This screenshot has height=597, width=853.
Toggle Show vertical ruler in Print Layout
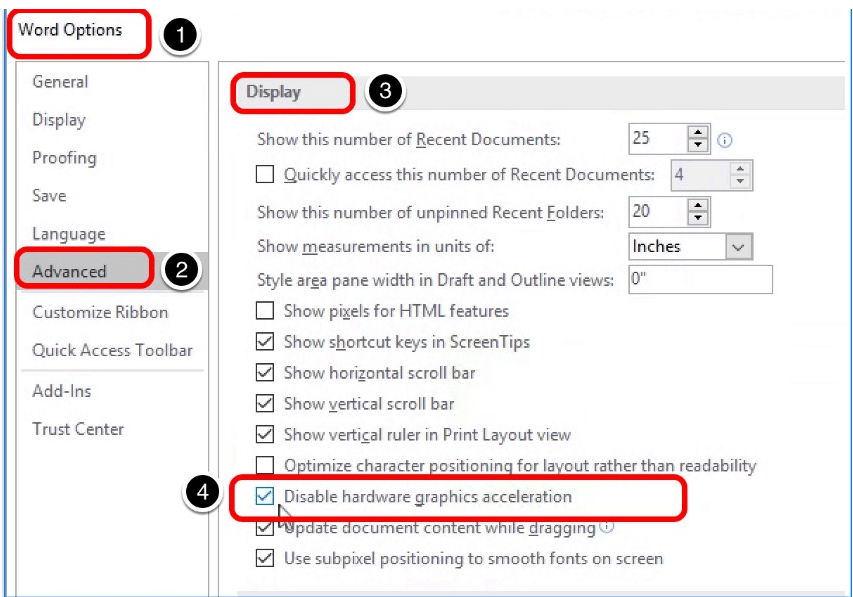[265, 434]
